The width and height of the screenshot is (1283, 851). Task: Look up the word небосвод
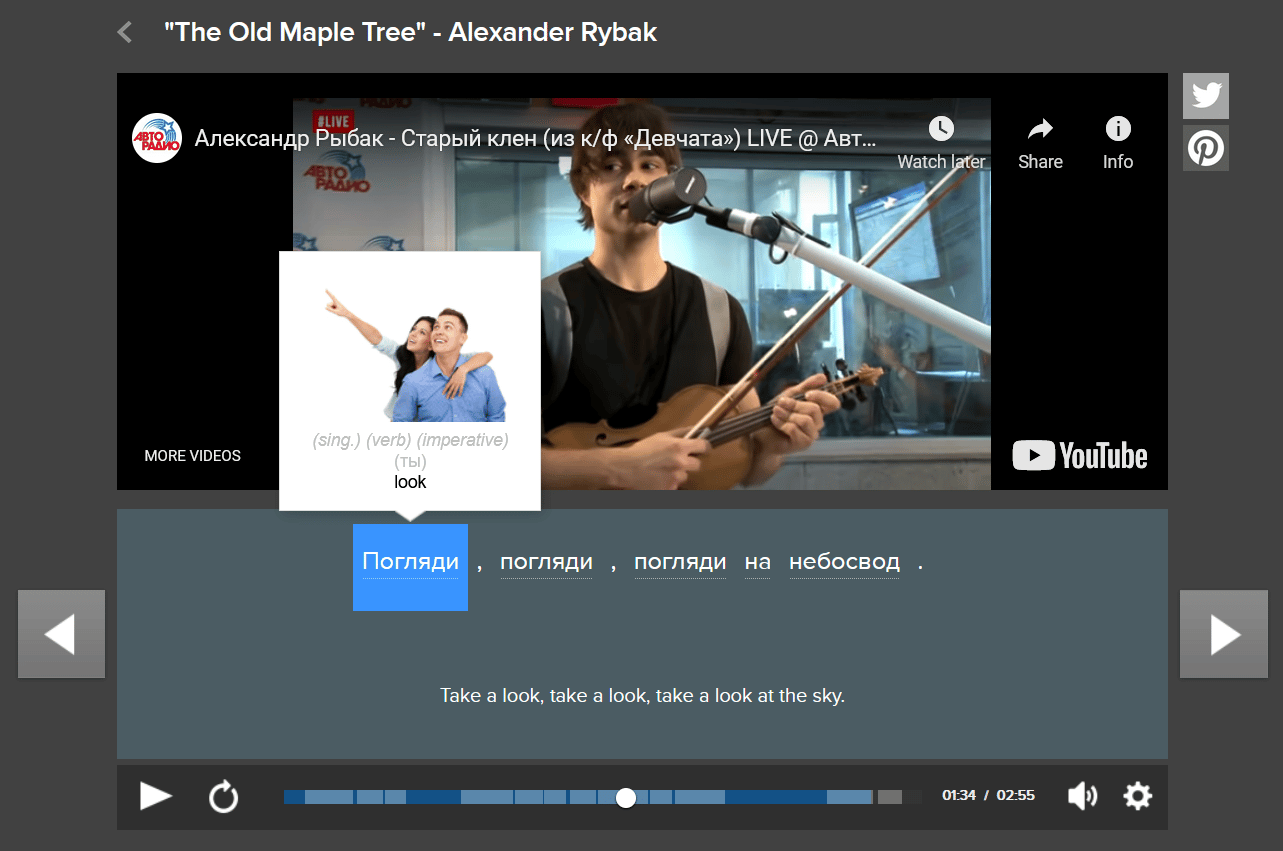click(844, 562)
